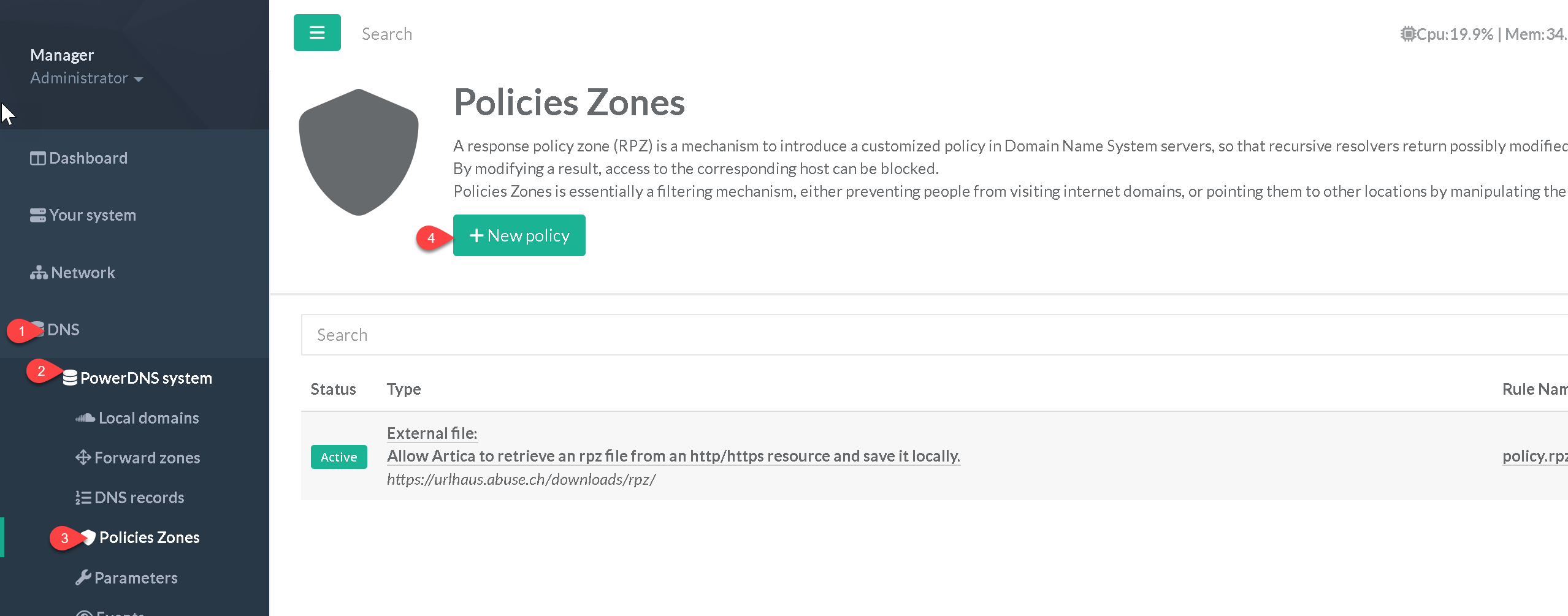Screen dimensions: 1568x616
Task: Click the DNS records list icon
Action: [83, 498]
